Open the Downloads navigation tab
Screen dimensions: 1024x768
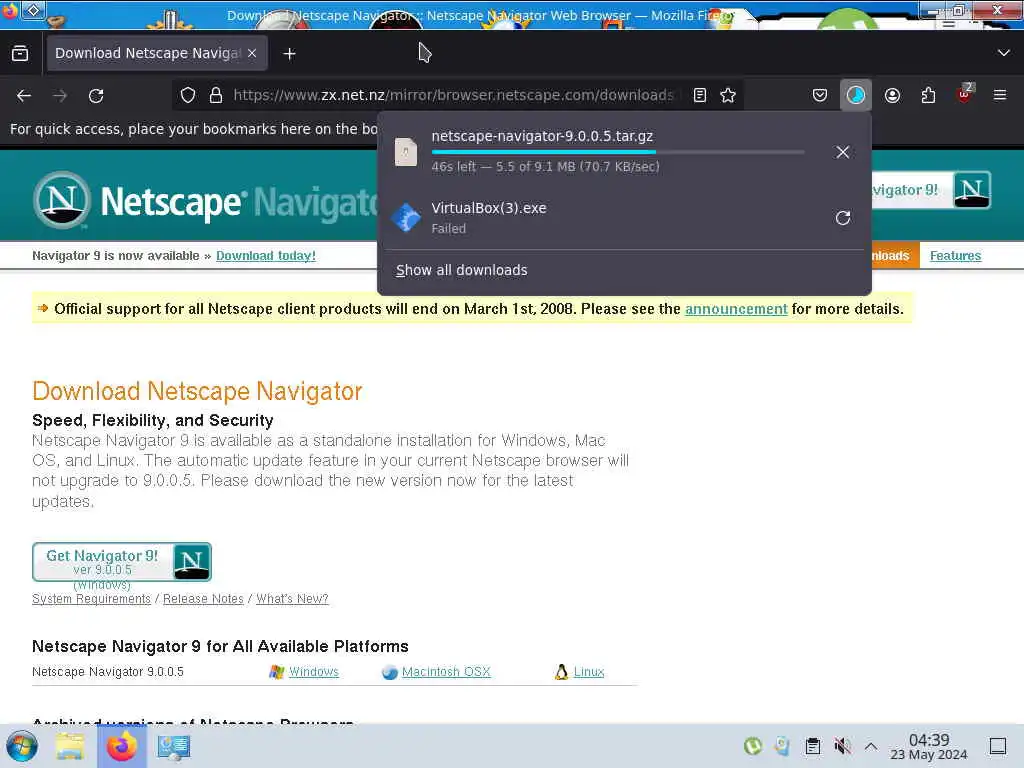pos(895,256)
